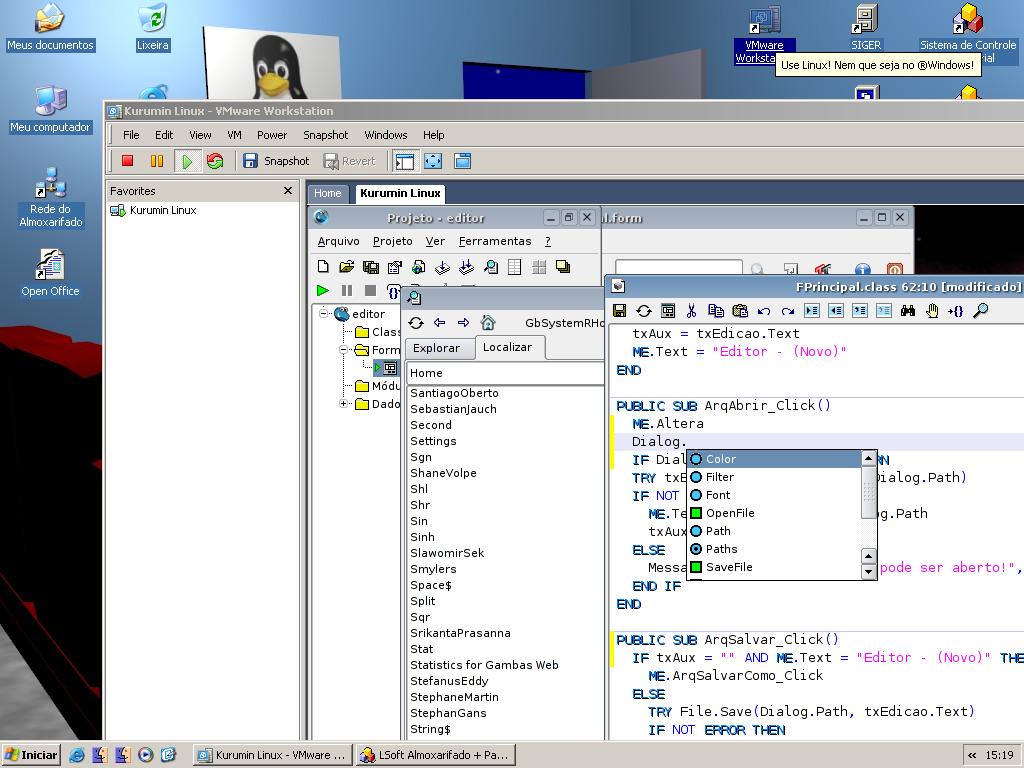Collapse the Forms folder tree node

[344, 350]
